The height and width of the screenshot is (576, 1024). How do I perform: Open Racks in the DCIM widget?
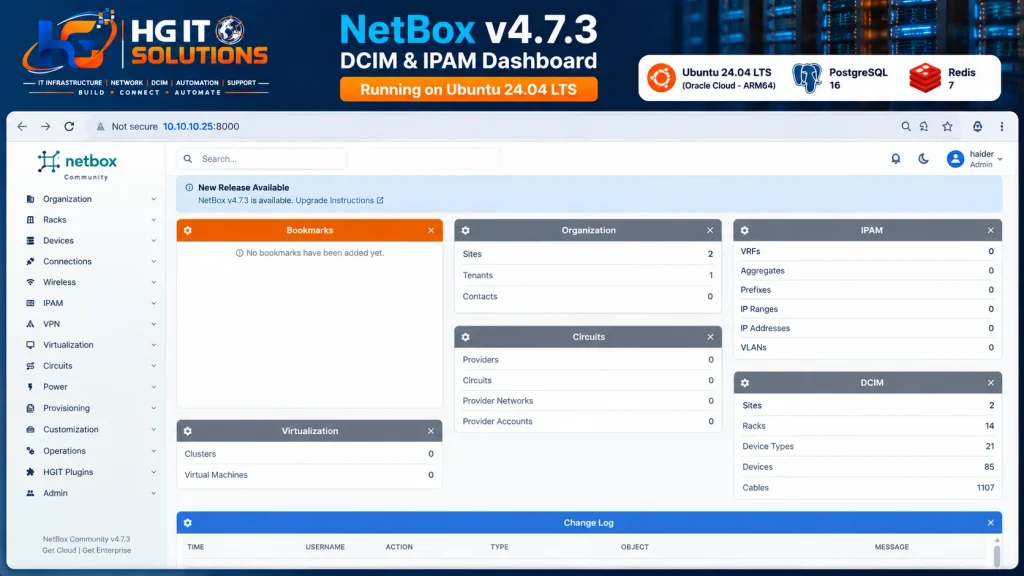coord(754,426)
